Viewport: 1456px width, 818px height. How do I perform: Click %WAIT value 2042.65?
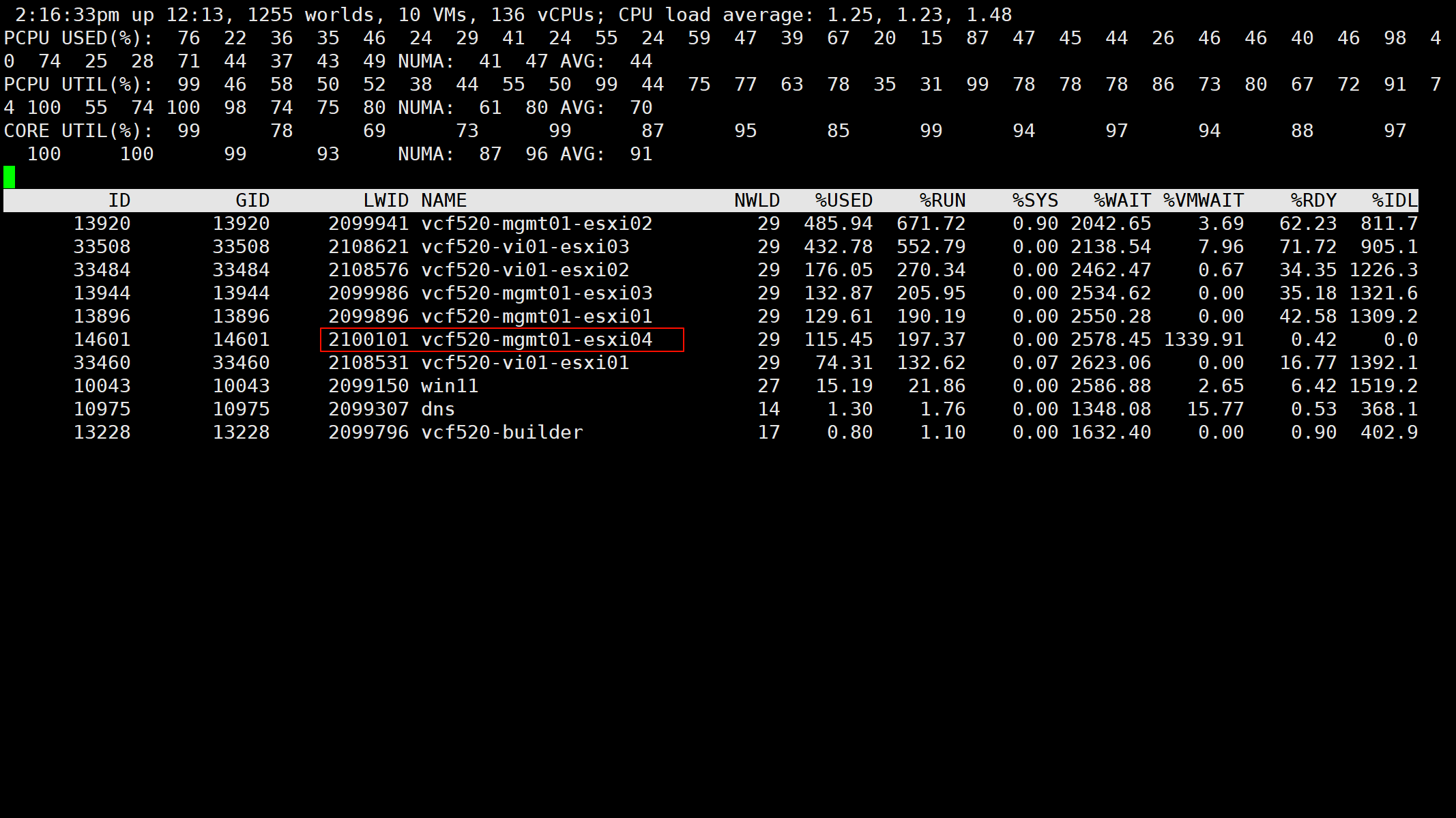click(x=1111, y=224)
